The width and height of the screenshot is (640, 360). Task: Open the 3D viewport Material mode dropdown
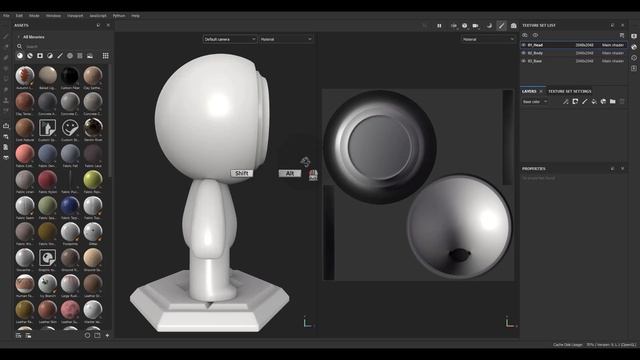pyautogui.click(x=286, y=39)
